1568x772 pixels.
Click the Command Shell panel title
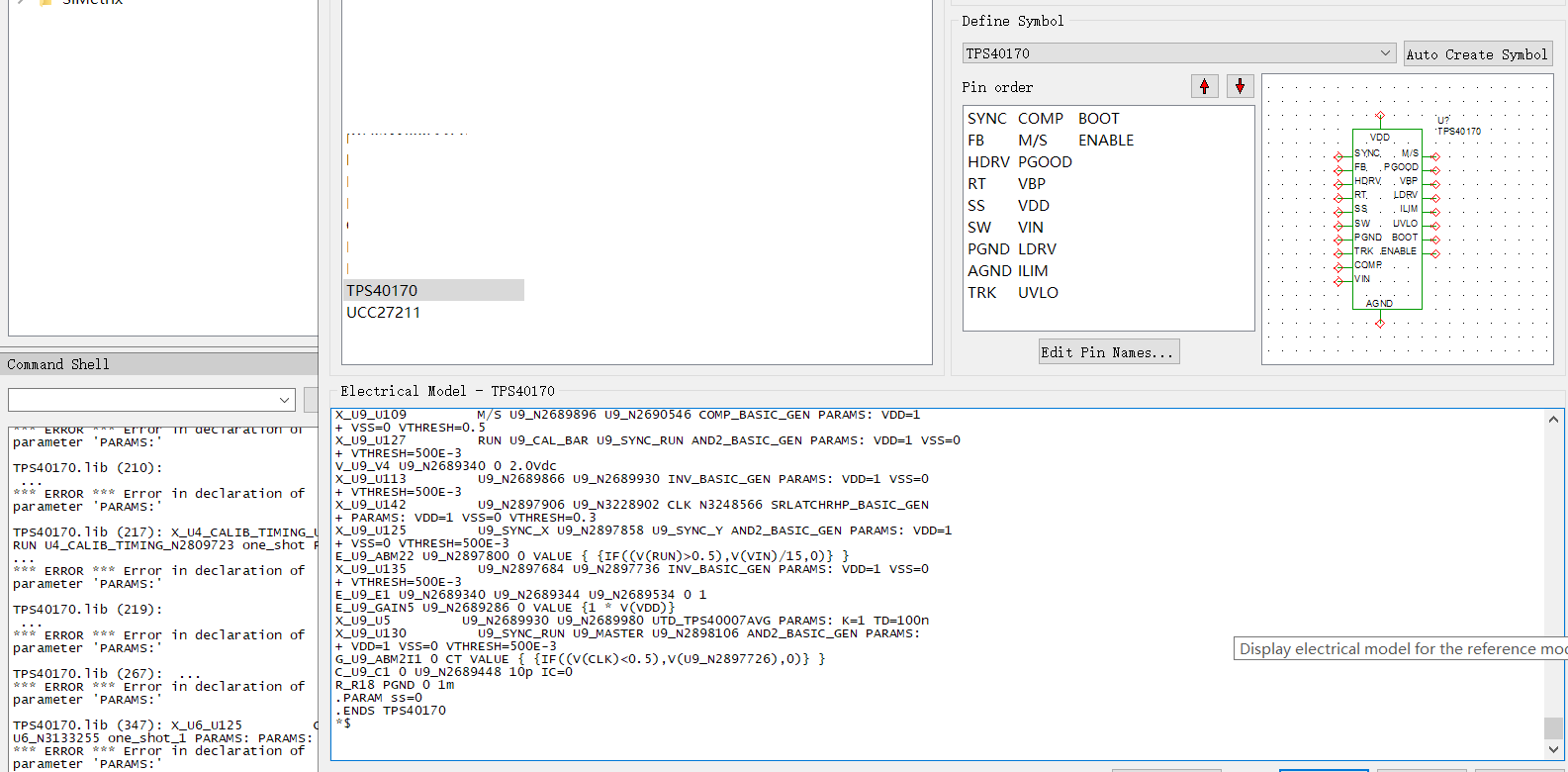[58, 364]
